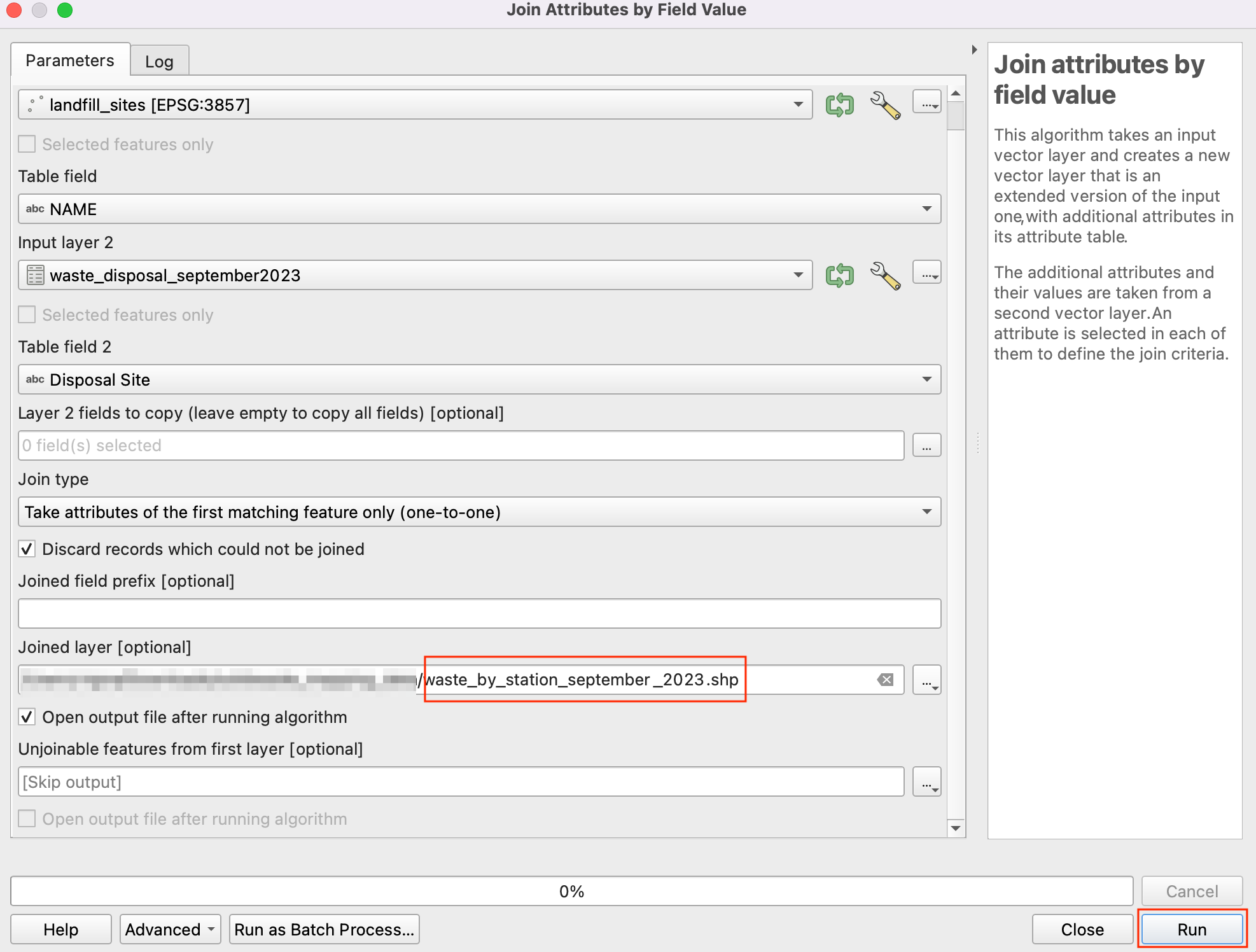Click Run as Batch Process button
1256x952 pixels.
324,929
